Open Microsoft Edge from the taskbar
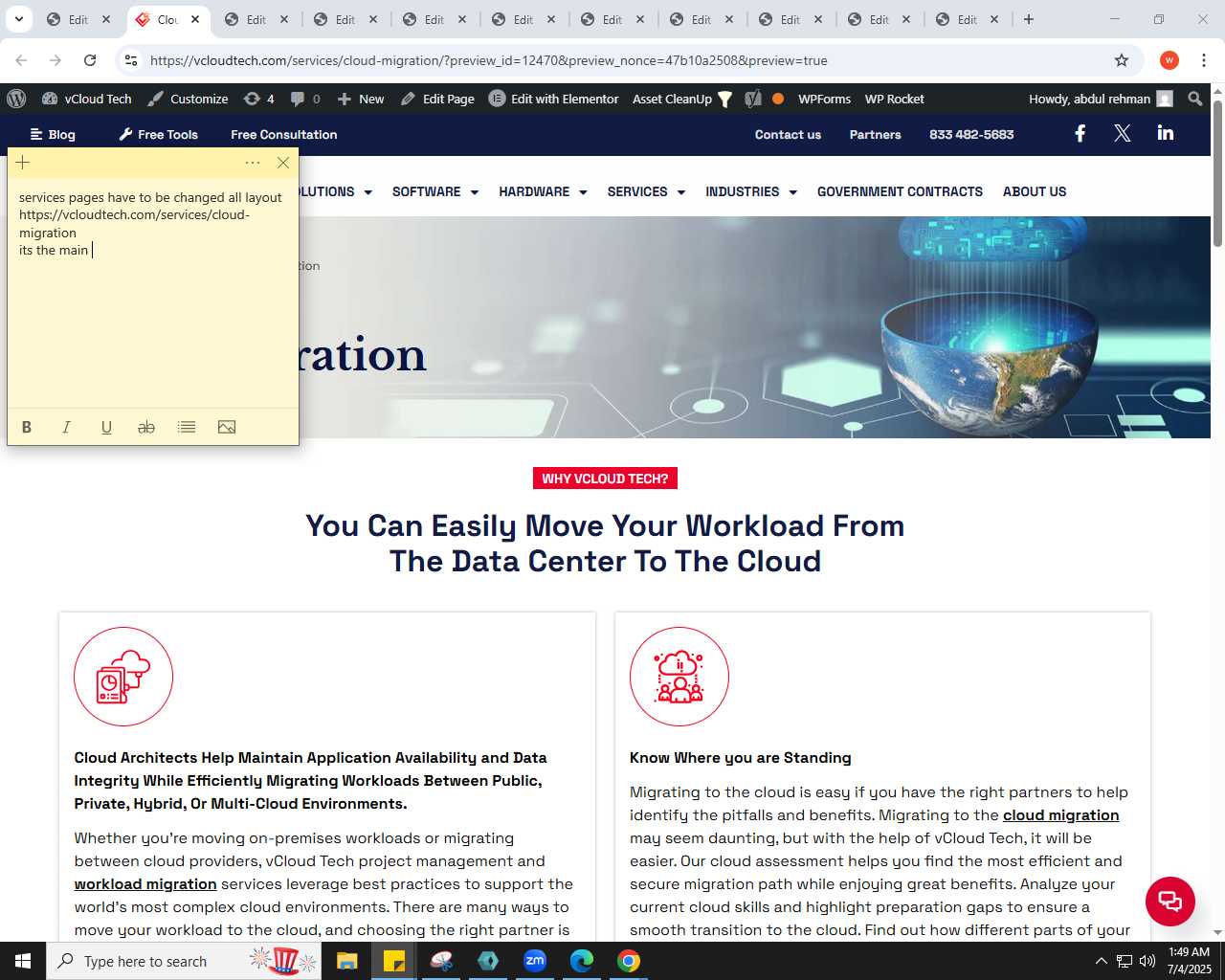 582,961
